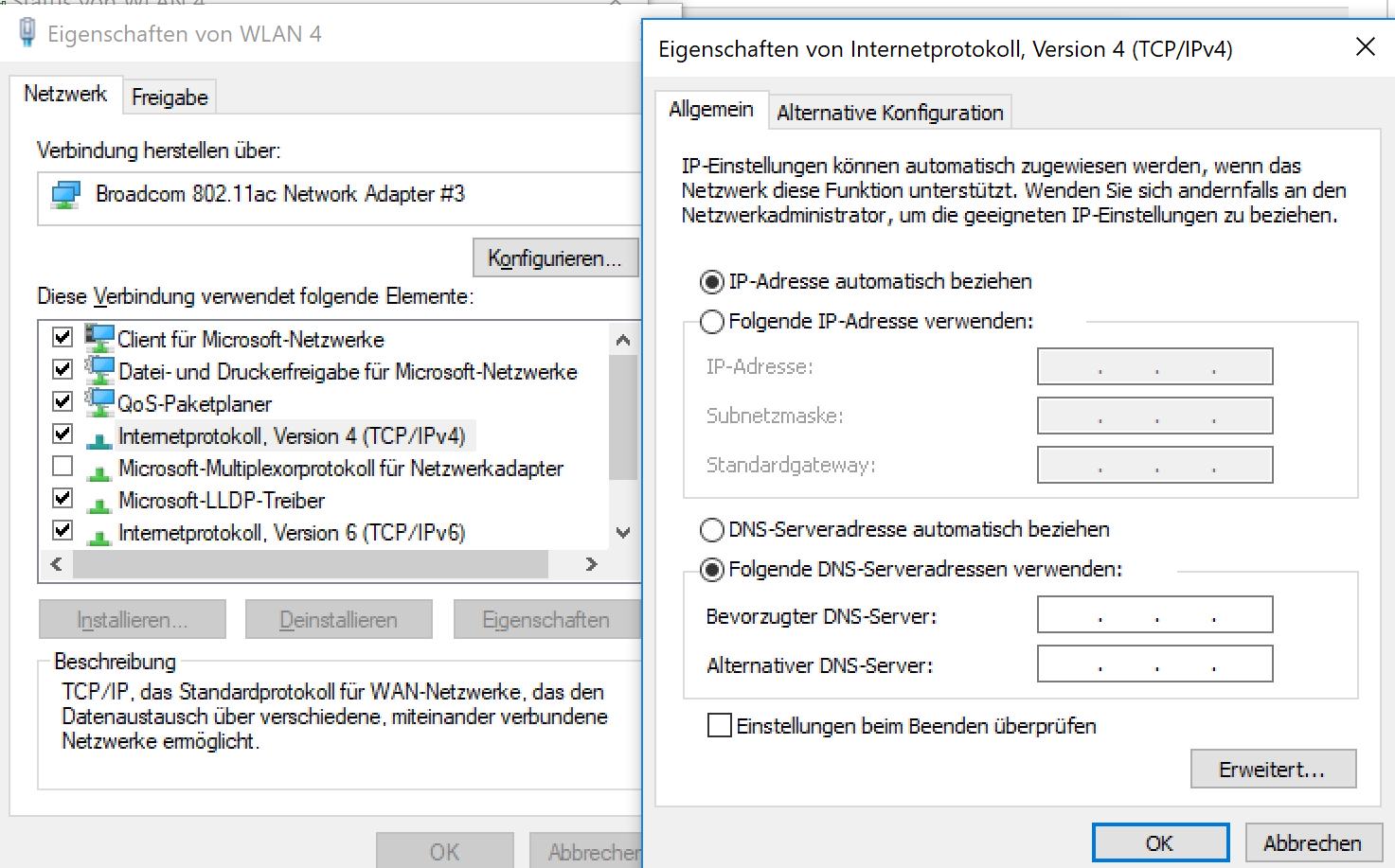Viewport: 1395px width, 868px height.
Task: Select DNS-Serveradresse automatisch beziehen option
Action: click(712, 530)
